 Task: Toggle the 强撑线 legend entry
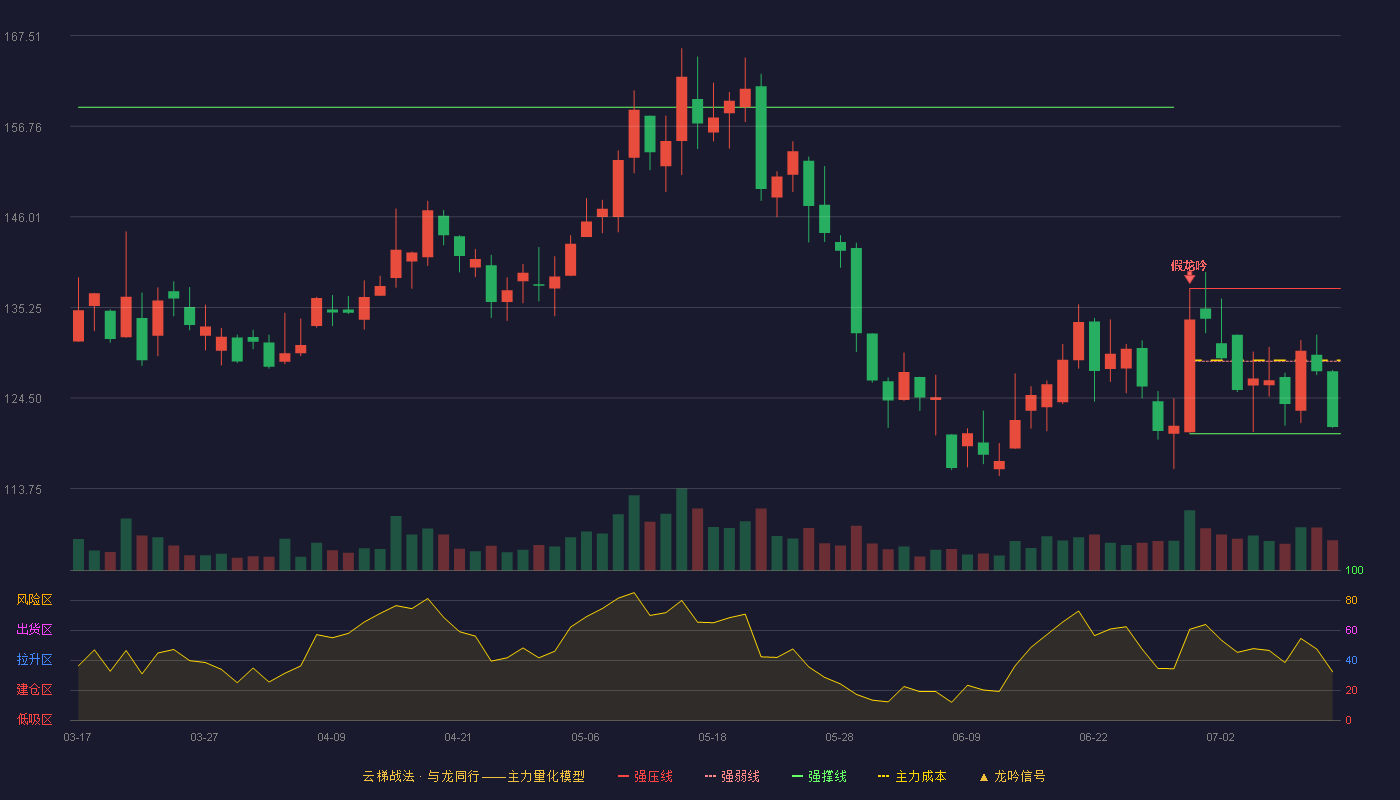click(x=819, y=776)
